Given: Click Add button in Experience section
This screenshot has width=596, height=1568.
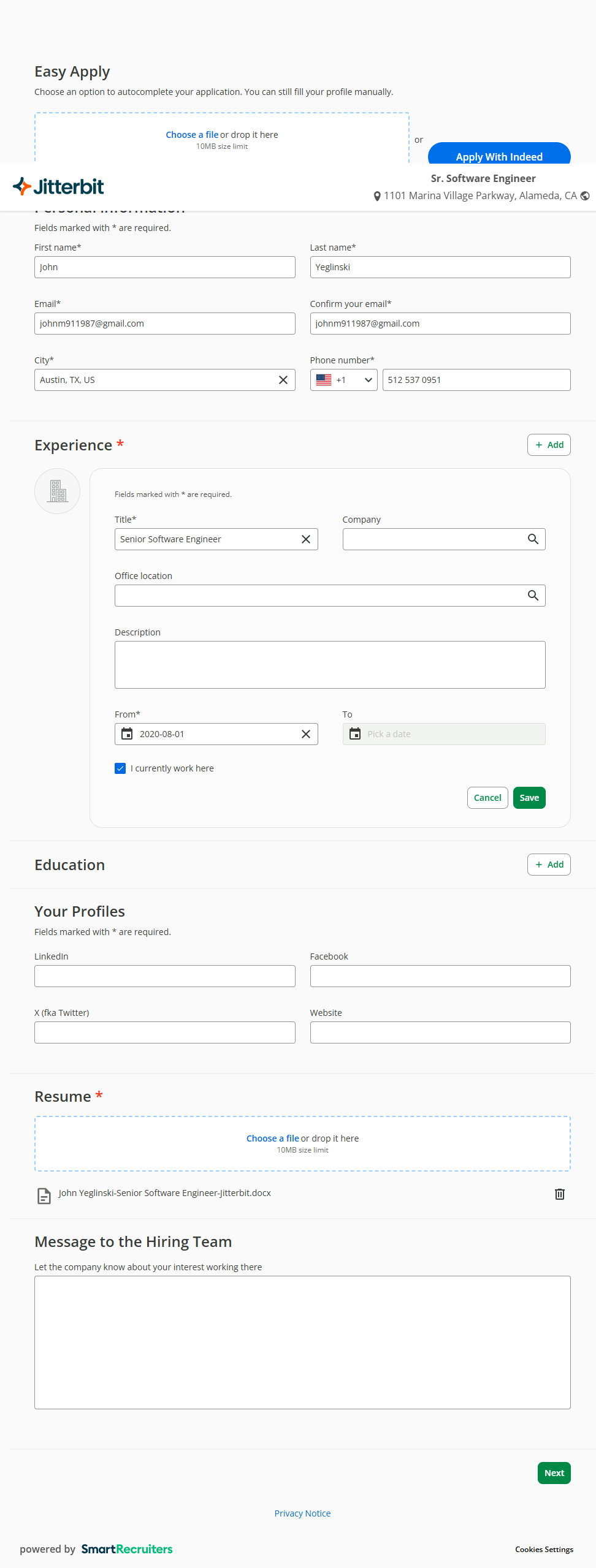Looking at the screenshot, I should pyautogui.click(x=549, y=445).
